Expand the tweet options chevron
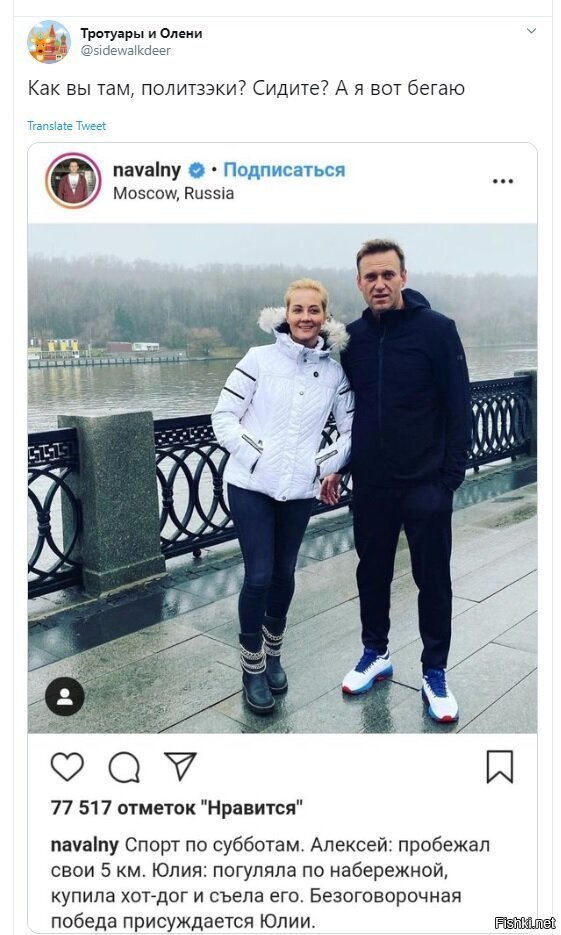The height and width of the screenshot is (935, 561). 531,30
